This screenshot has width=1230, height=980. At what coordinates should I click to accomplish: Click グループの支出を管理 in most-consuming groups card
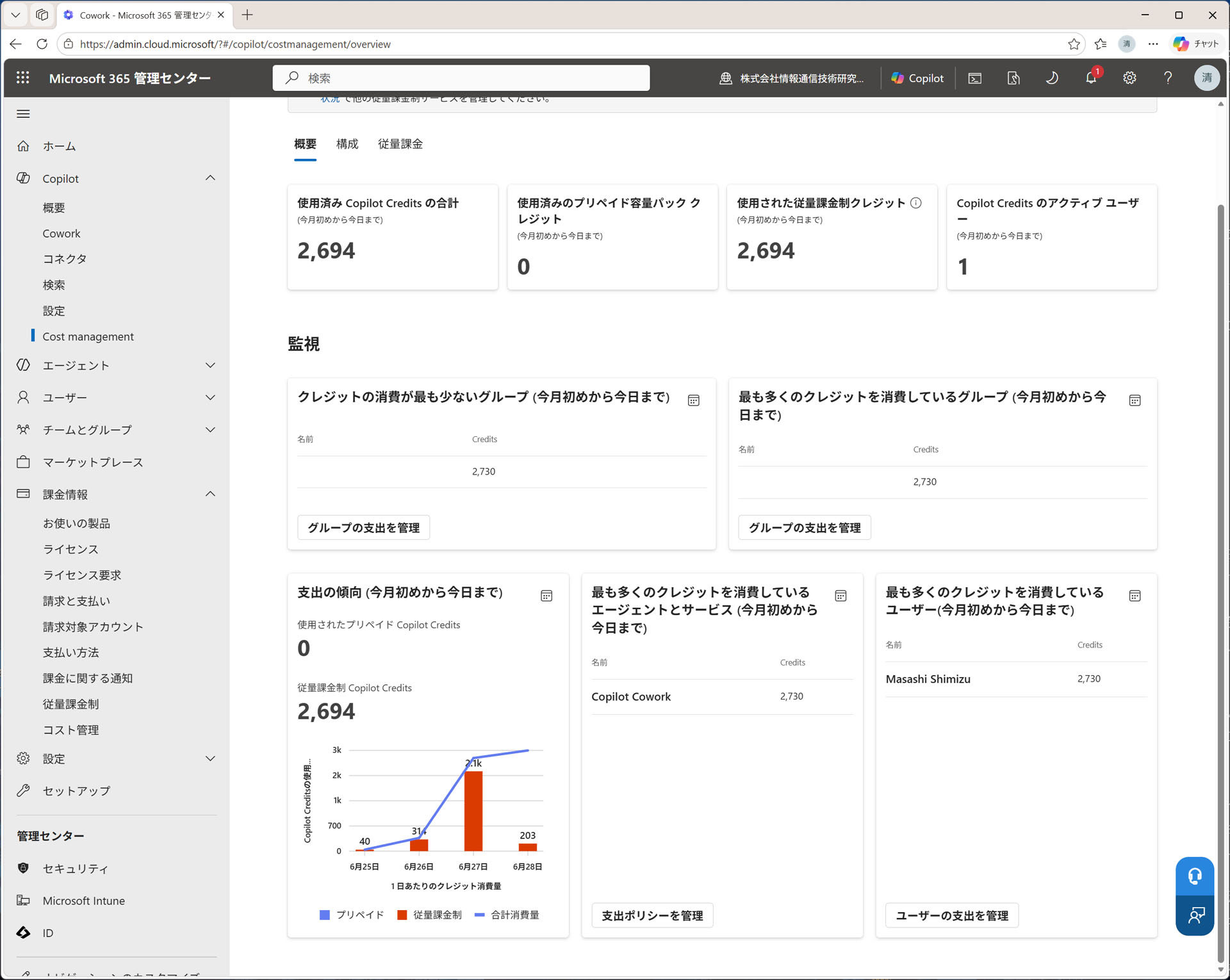(x=805, y=528)
